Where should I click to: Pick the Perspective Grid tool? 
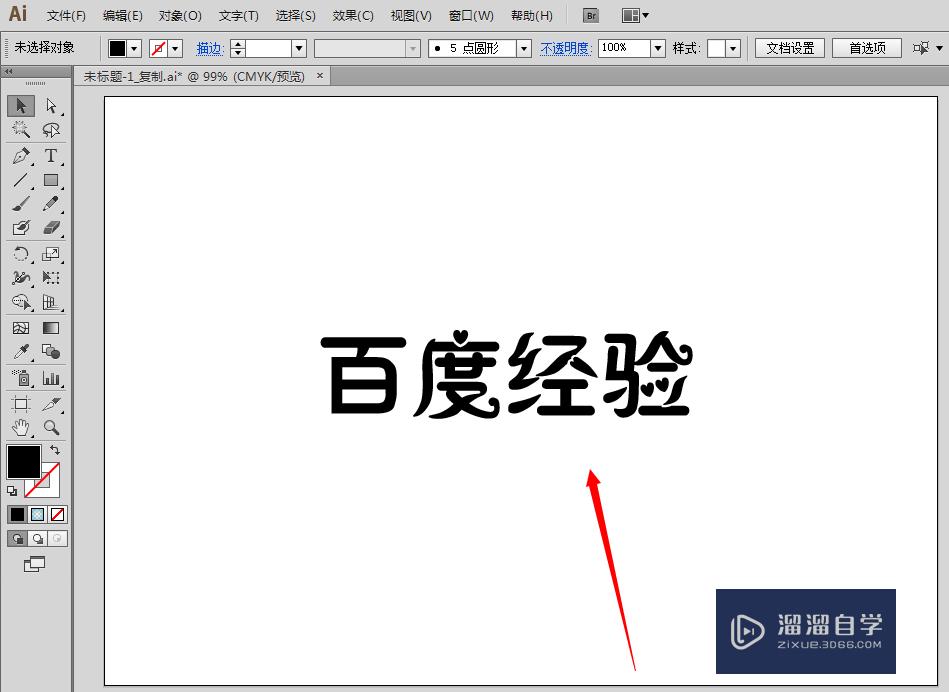[51, 302]
